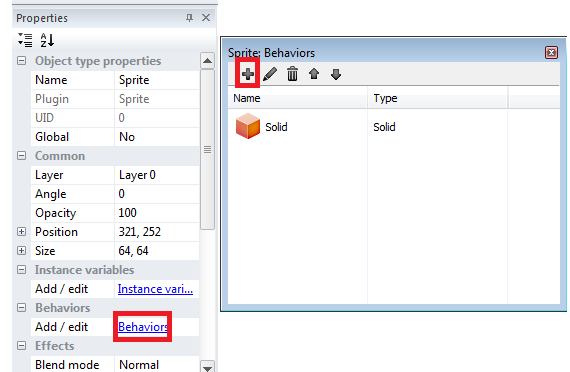
Task: Move behavior up with up arrow
Action: click(314, 74)
